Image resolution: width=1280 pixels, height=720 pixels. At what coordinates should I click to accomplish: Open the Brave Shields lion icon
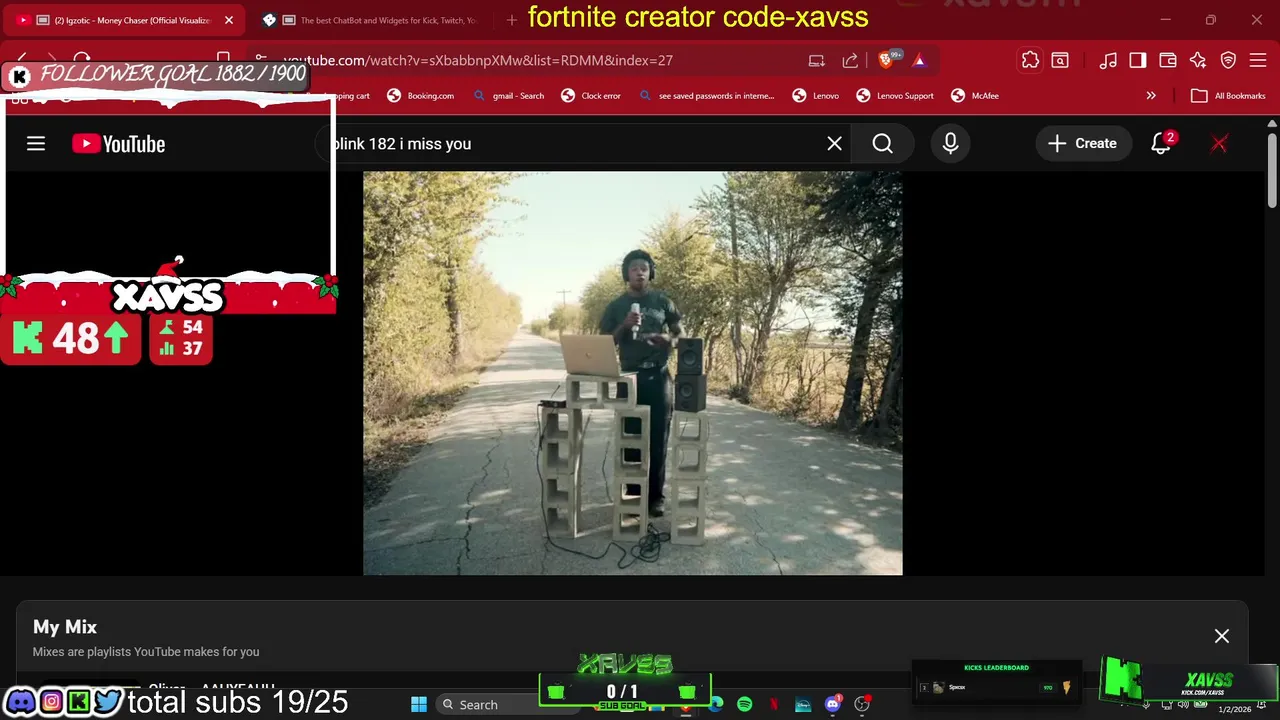[886, 60]
